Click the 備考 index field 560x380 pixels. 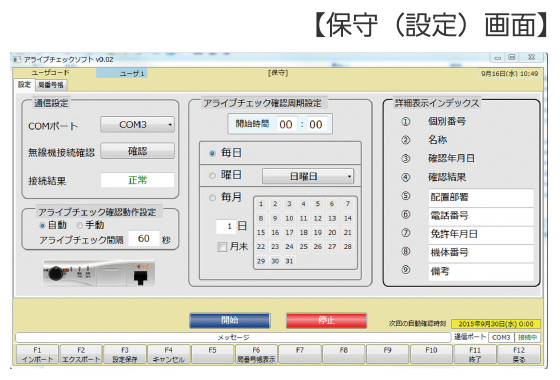[481, 272]
